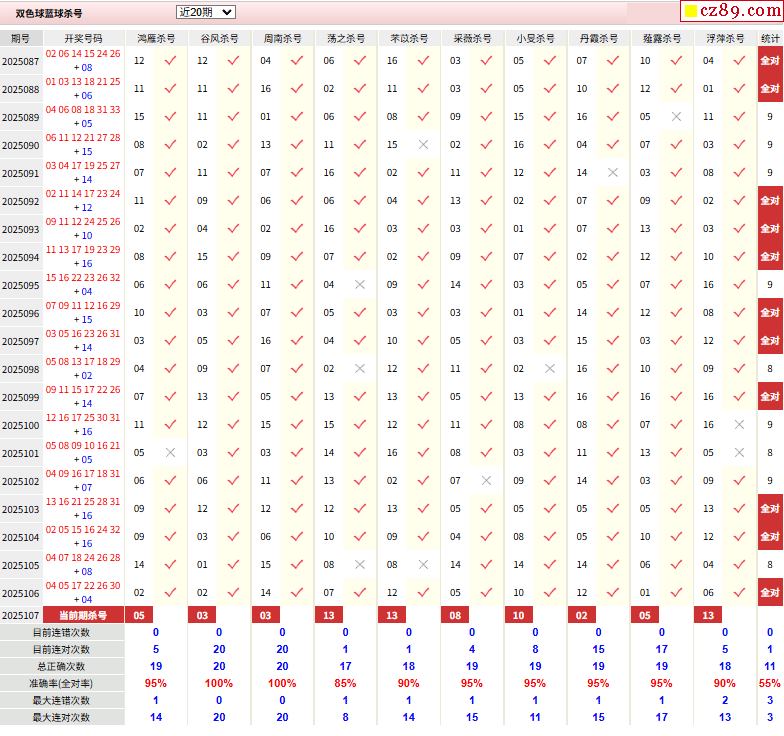Click the X mark in 小旻杀号 row 2025098
Screen dimensions: 784x736
point(549,369)
